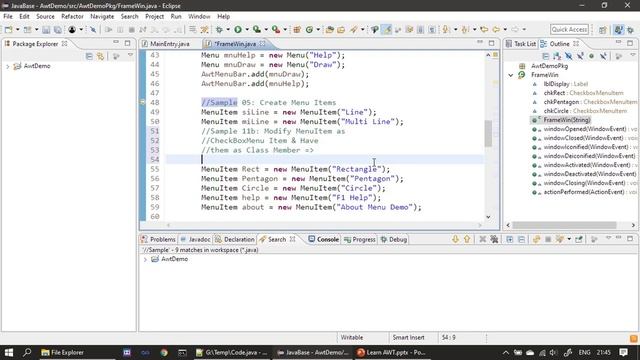Viewport: 640px width, 360px height.
Task: Click the Coverage run icon
Action: (257, 29)
